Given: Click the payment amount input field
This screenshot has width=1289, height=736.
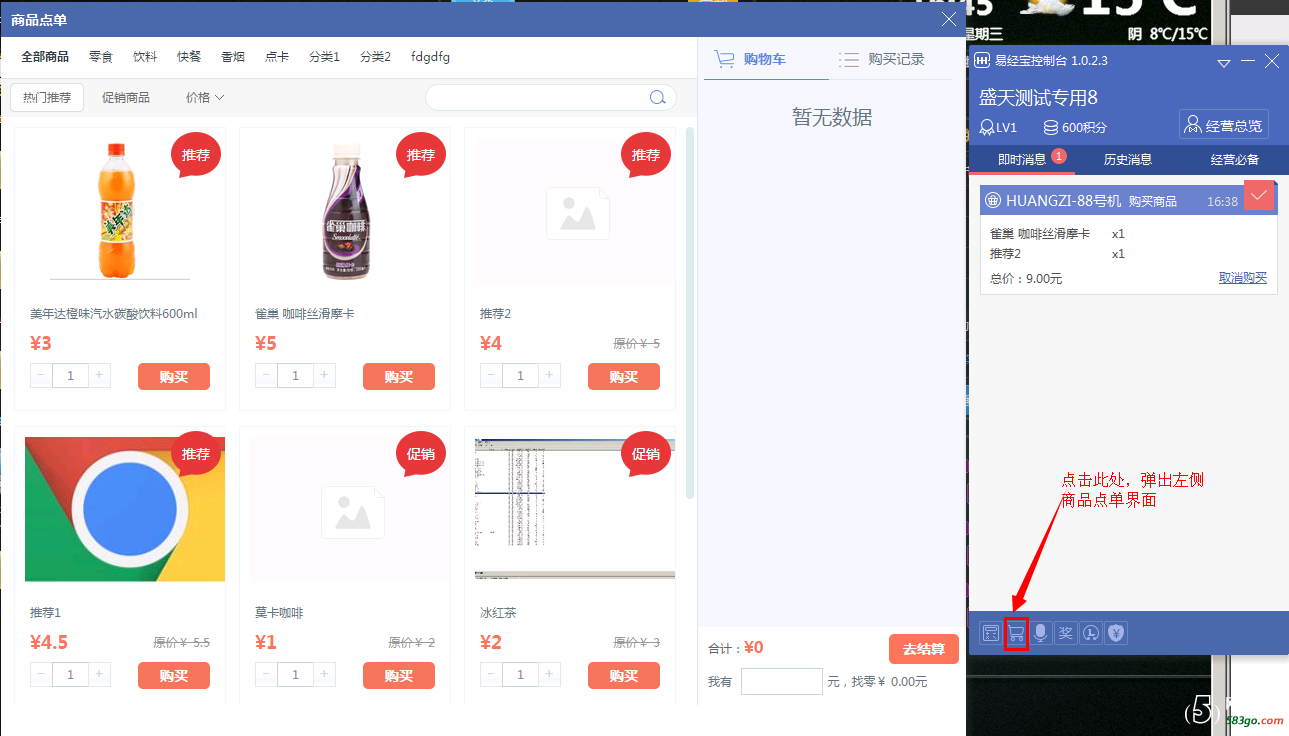Looking at the screenshot, I should (x=781, y=682).
